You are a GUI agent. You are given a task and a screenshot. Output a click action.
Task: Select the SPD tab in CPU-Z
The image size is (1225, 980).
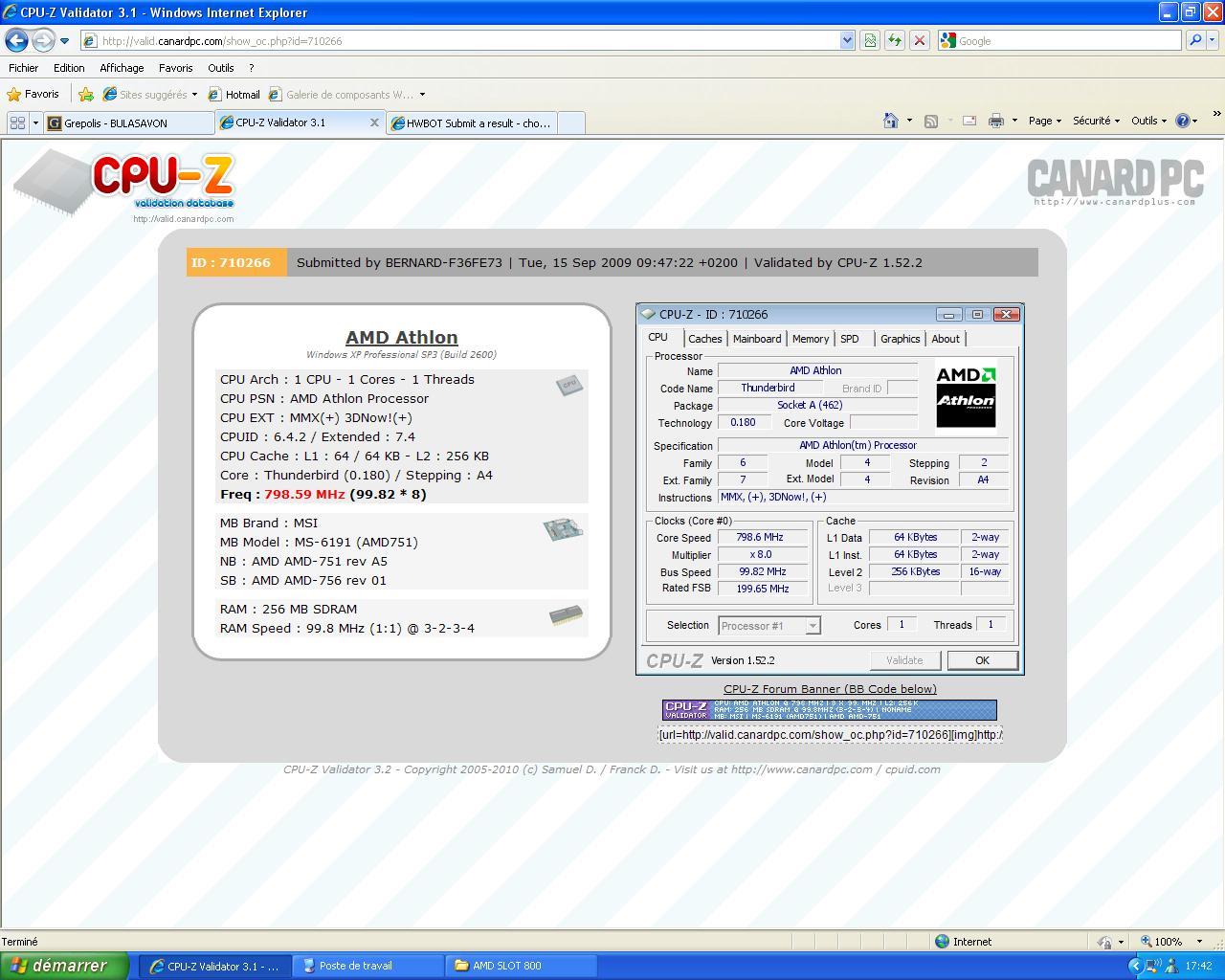click(x=850, y=339)
